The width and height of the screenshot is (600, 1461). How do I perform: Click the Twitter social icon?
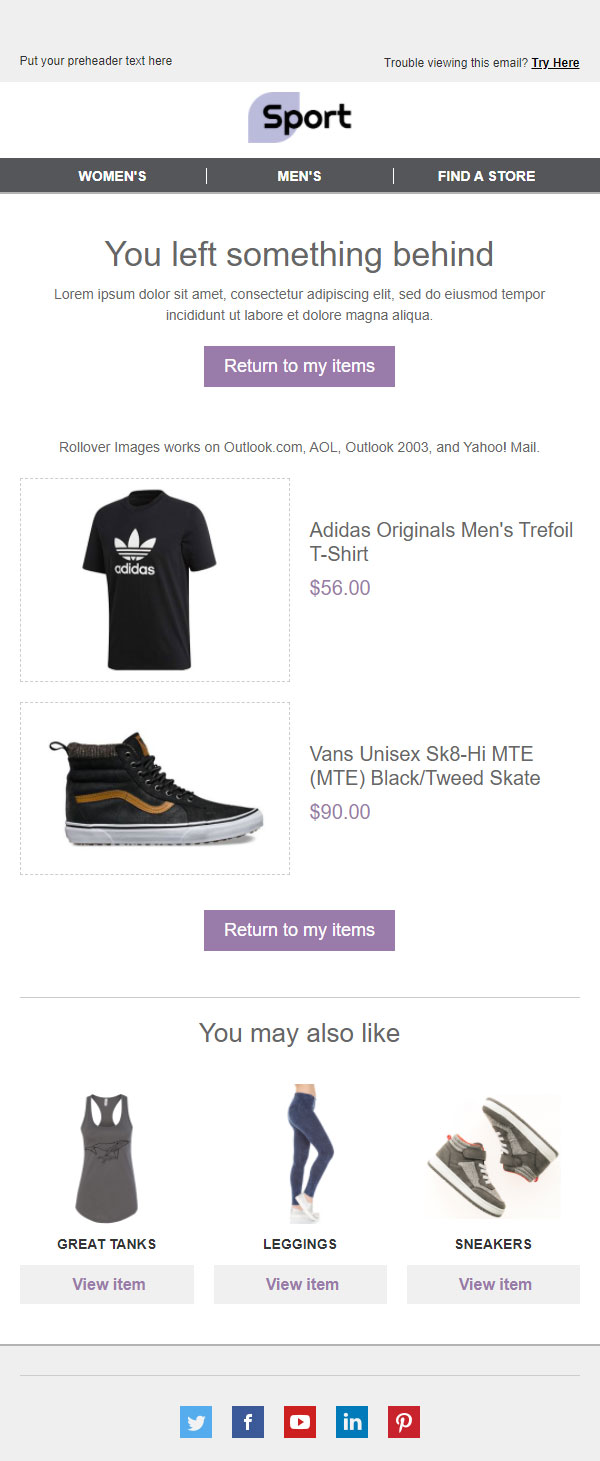click(x=196, y=1421)
